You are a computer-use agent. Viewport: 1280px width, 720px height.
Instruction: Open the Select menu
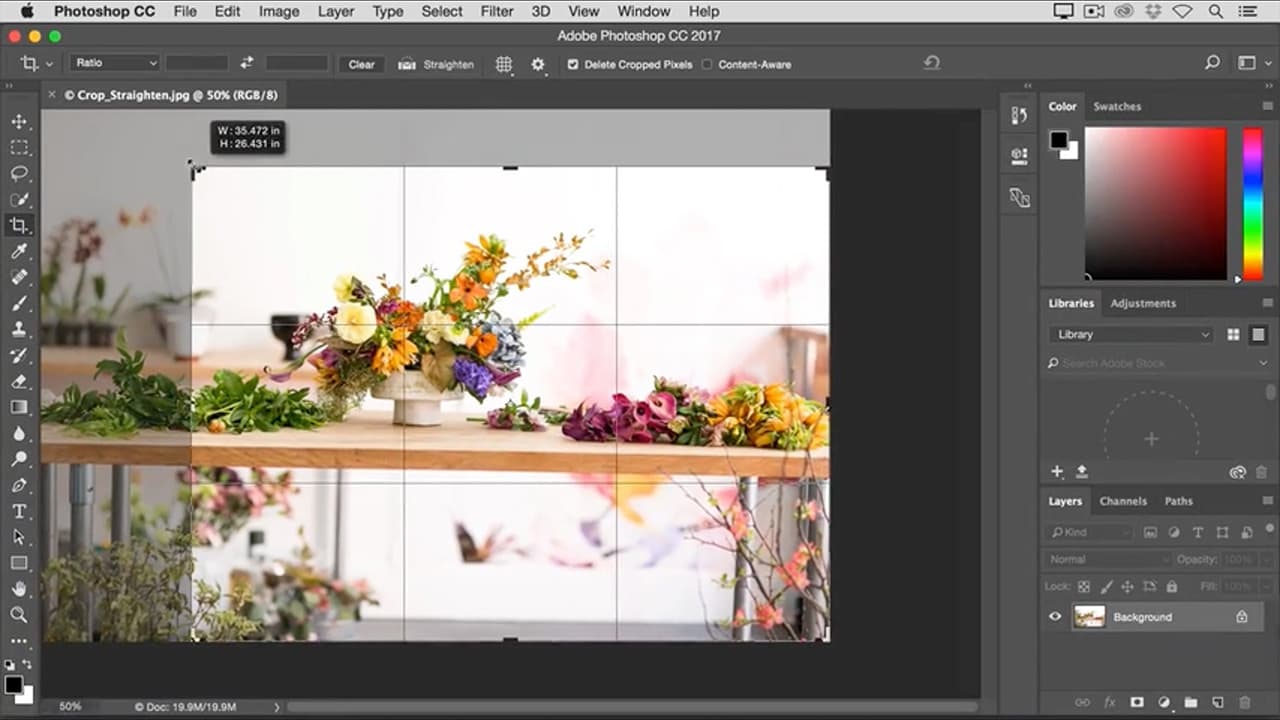tap(442, 11)
